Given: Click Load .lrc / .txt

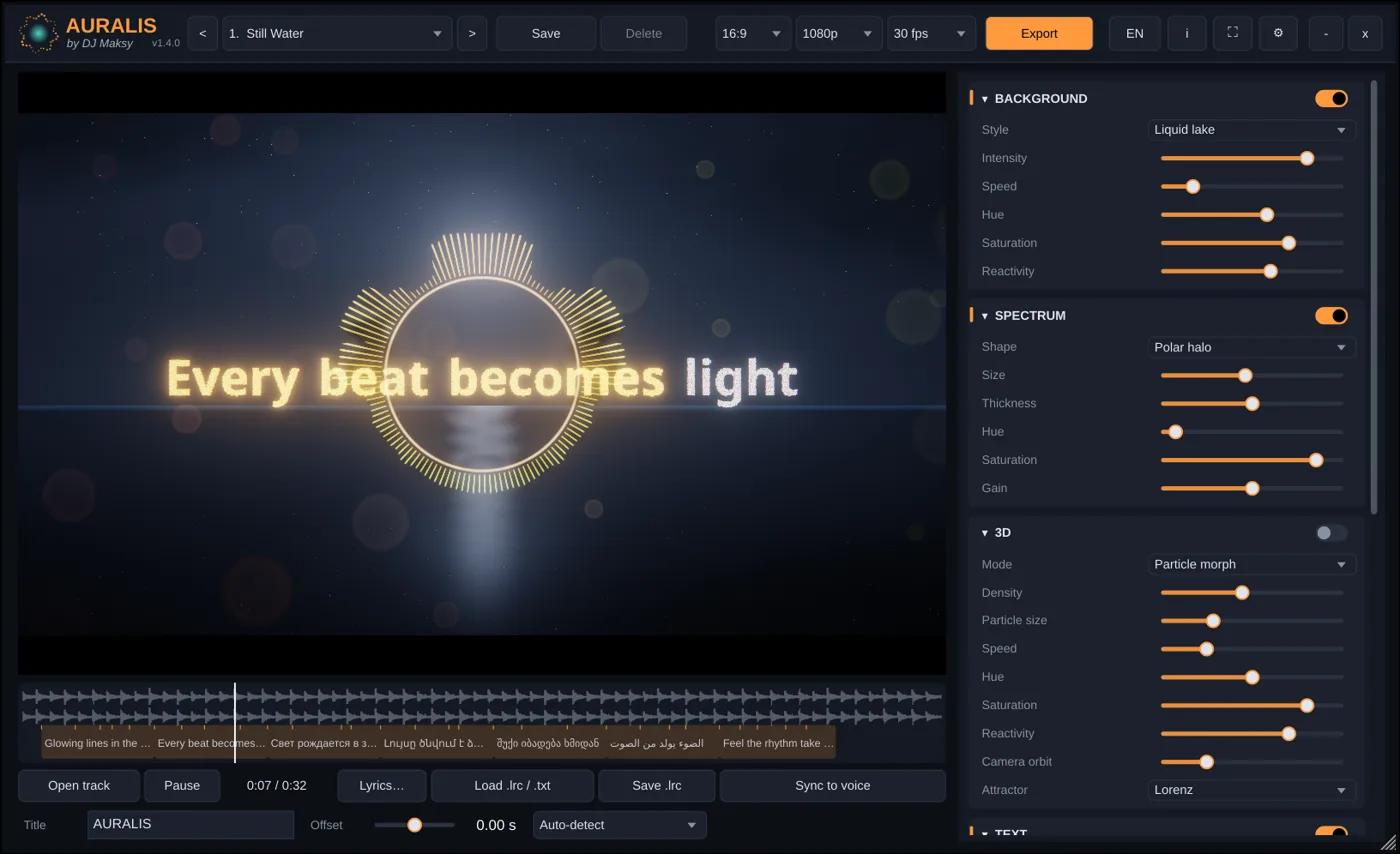Looking at the screenshot, I should [512, 785].
